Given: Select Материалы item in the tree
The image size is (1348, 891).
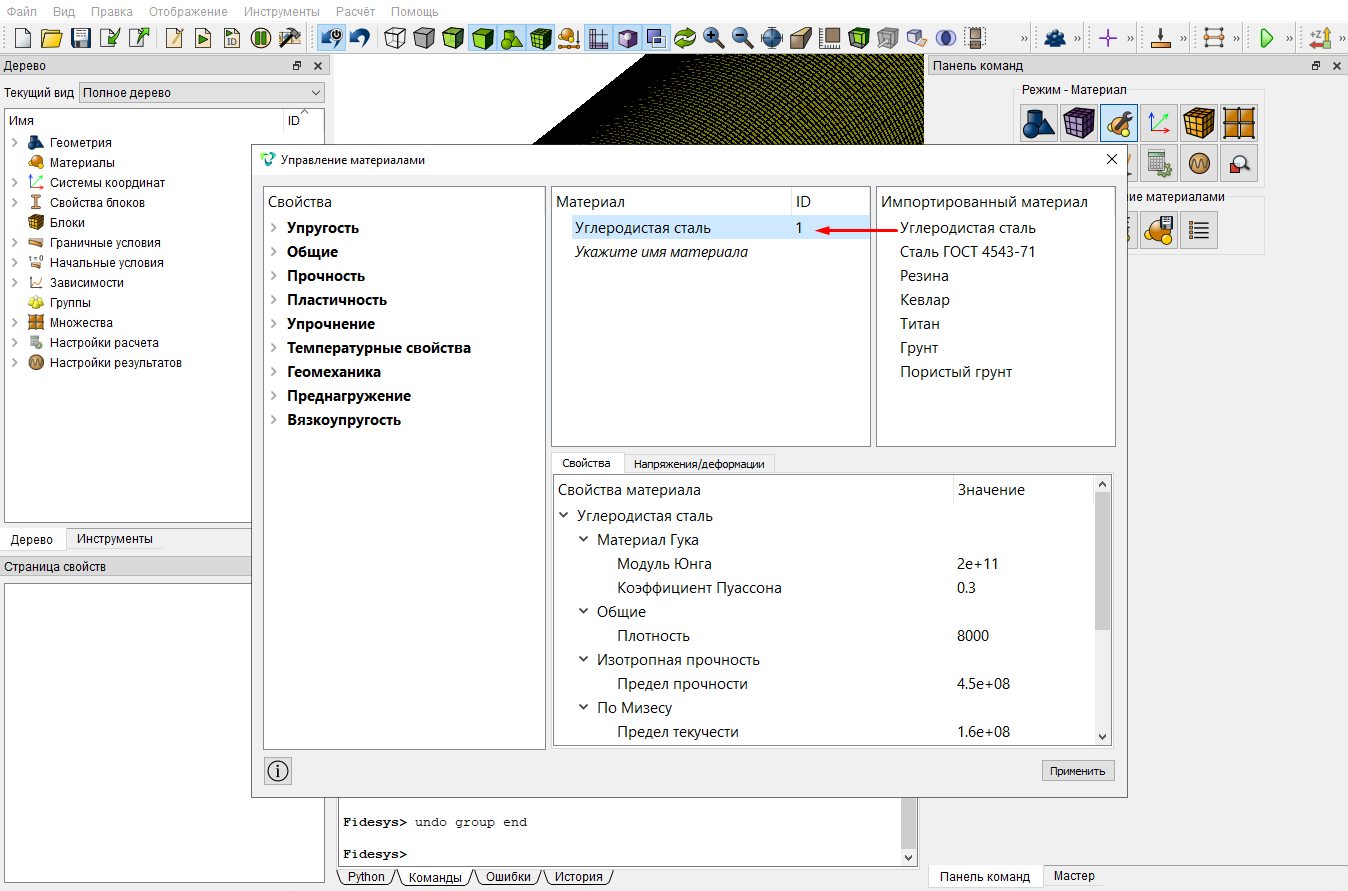Looking at the screenshot, I should (82, 163).
